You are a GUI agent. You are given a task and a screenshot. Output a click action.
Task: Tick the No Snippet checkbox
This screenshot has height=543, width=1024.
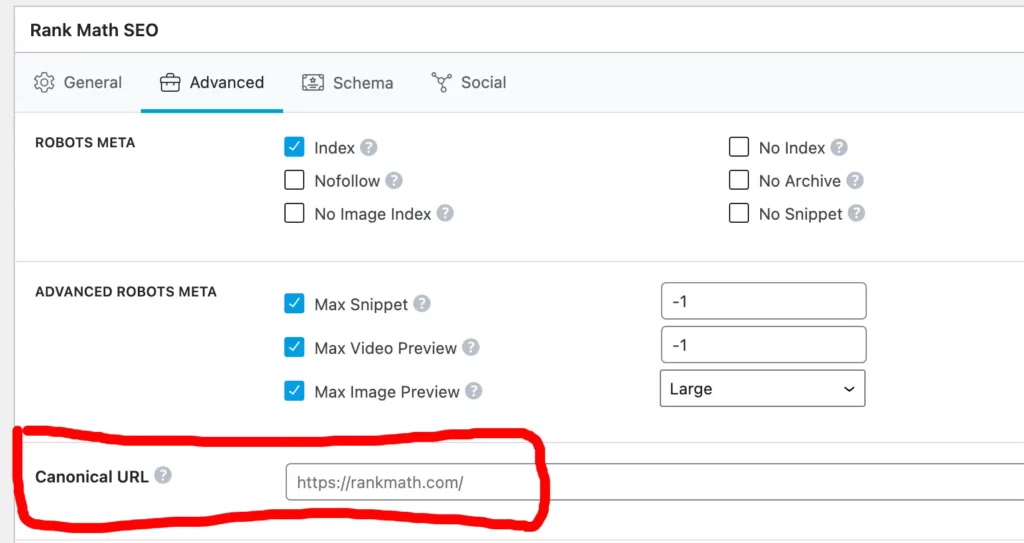739,213
